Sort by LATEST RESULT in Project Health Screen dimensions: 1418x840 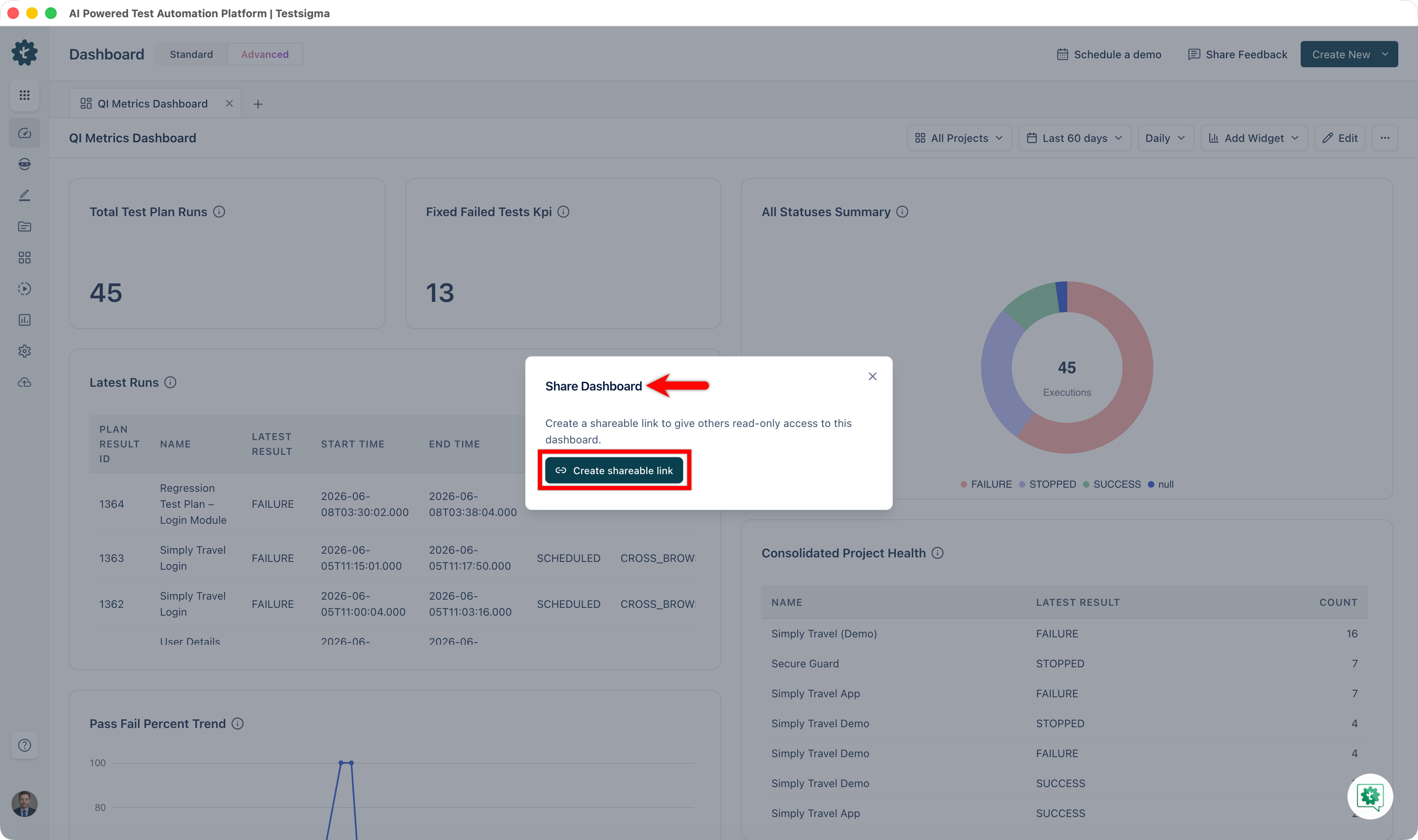[1078, 602]
